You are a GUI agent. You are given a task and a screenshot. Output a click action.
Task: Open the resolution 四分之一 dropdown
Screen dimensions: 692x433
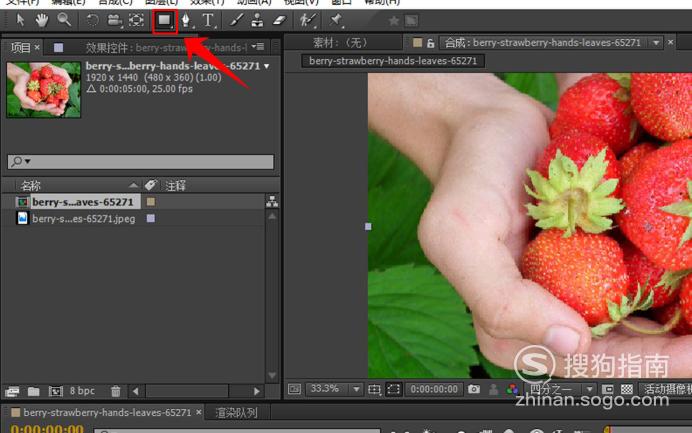[x=561, y=389]
